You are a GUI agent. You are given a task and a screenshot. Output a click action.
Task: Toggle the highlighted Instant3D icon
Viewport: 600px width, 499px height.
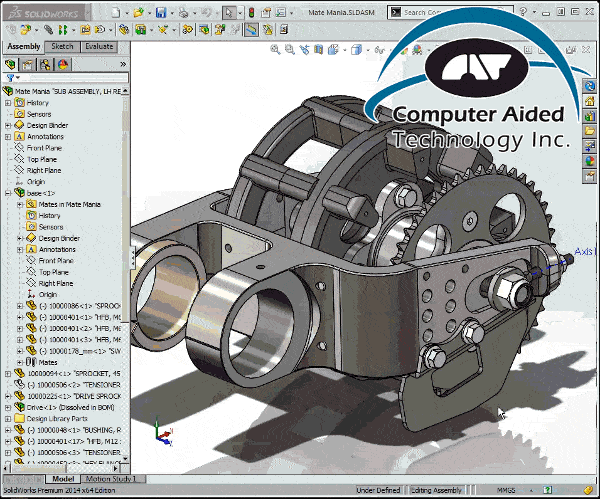pyautogui.click(x=251, y=29)
